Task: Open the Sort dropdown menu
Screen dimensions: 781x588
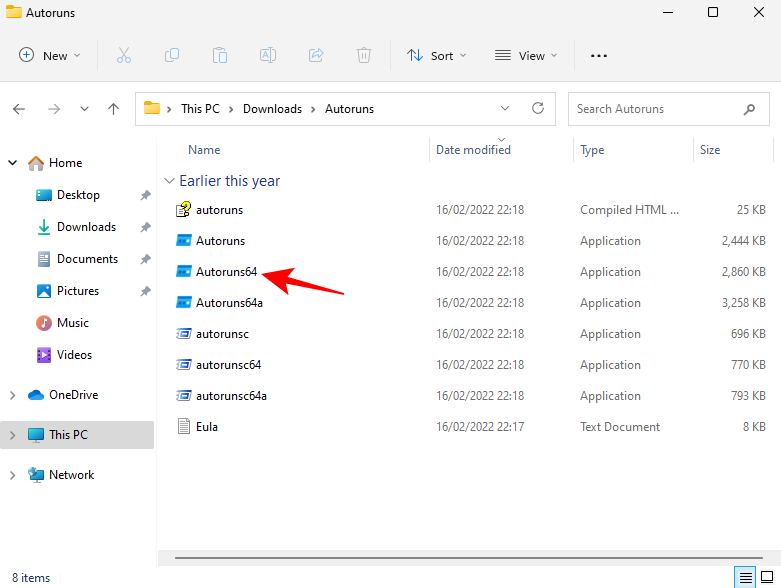Action: pos(437,56)
